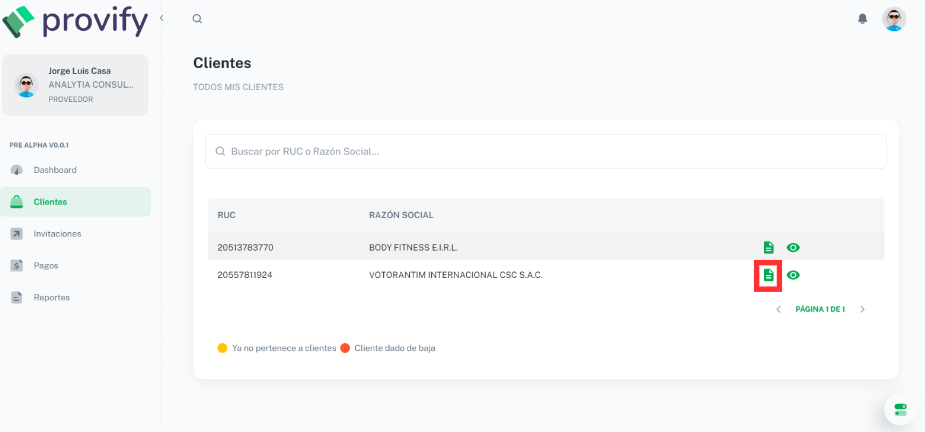This screenshot has width=925, height=432.
Task: Open user avatar menu at top right
Action: point(894,19)
